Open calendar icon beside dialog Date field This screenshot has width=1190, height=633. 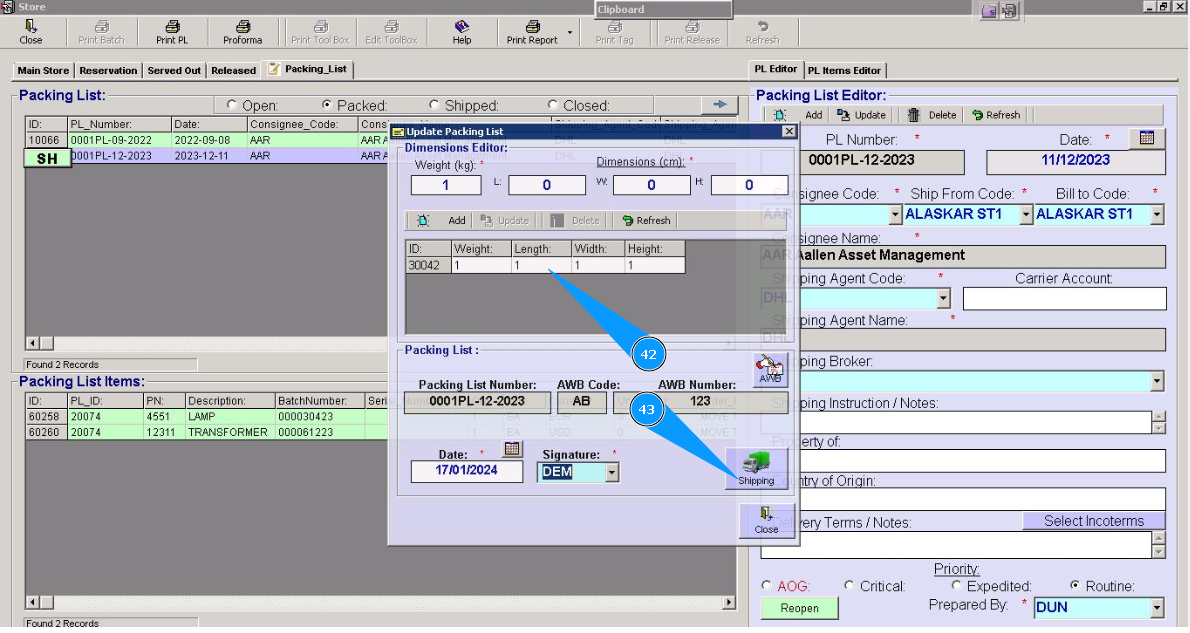[512, 449]
